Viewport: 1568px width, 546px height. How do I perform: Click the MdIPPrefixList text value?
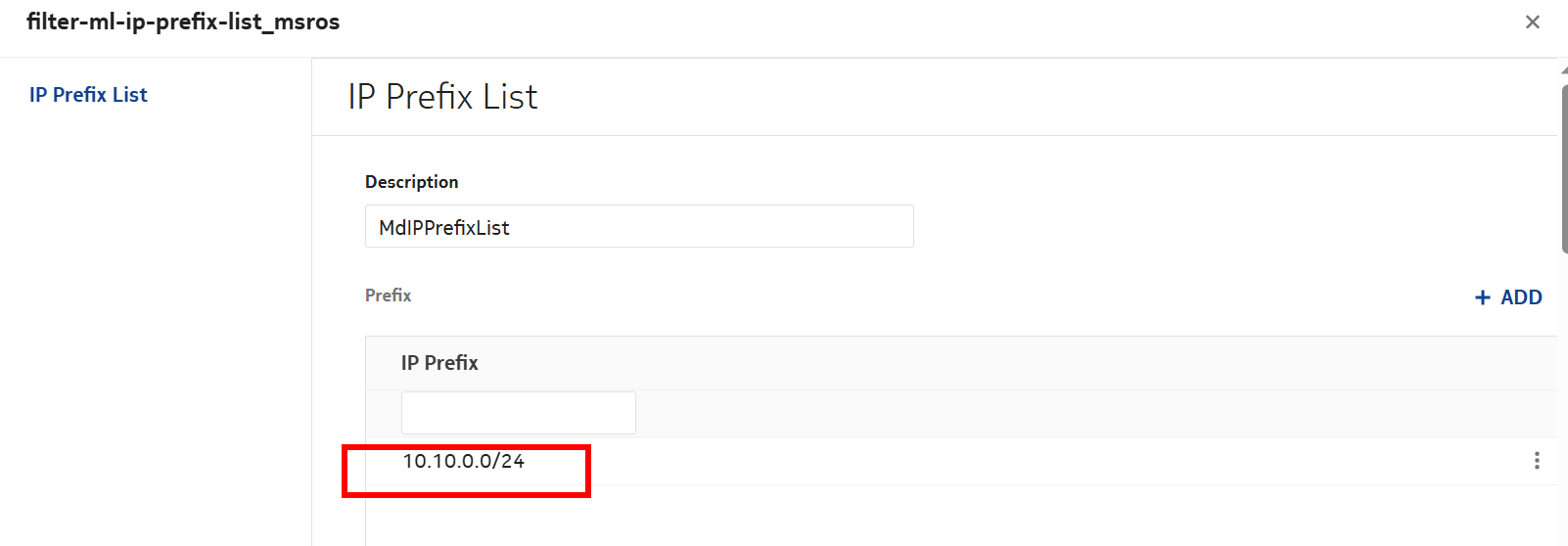click(x=444, y=228)
